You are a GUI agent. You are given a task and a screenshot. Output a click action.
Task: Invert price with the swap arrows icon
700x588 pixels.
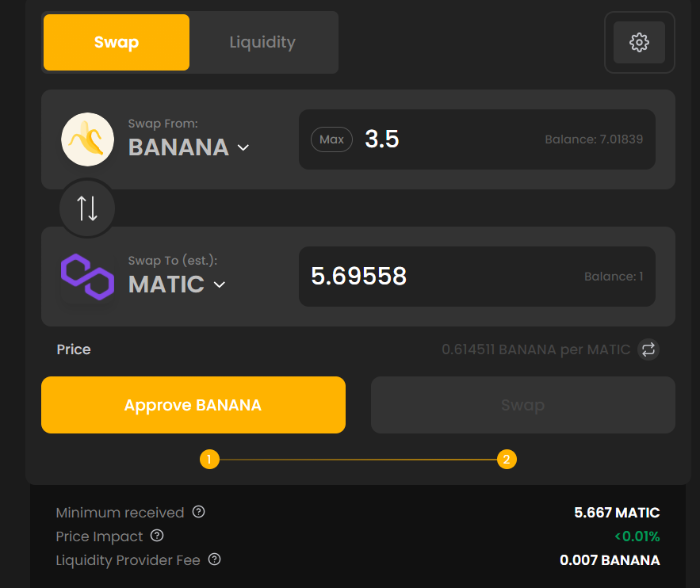[648, 349]
